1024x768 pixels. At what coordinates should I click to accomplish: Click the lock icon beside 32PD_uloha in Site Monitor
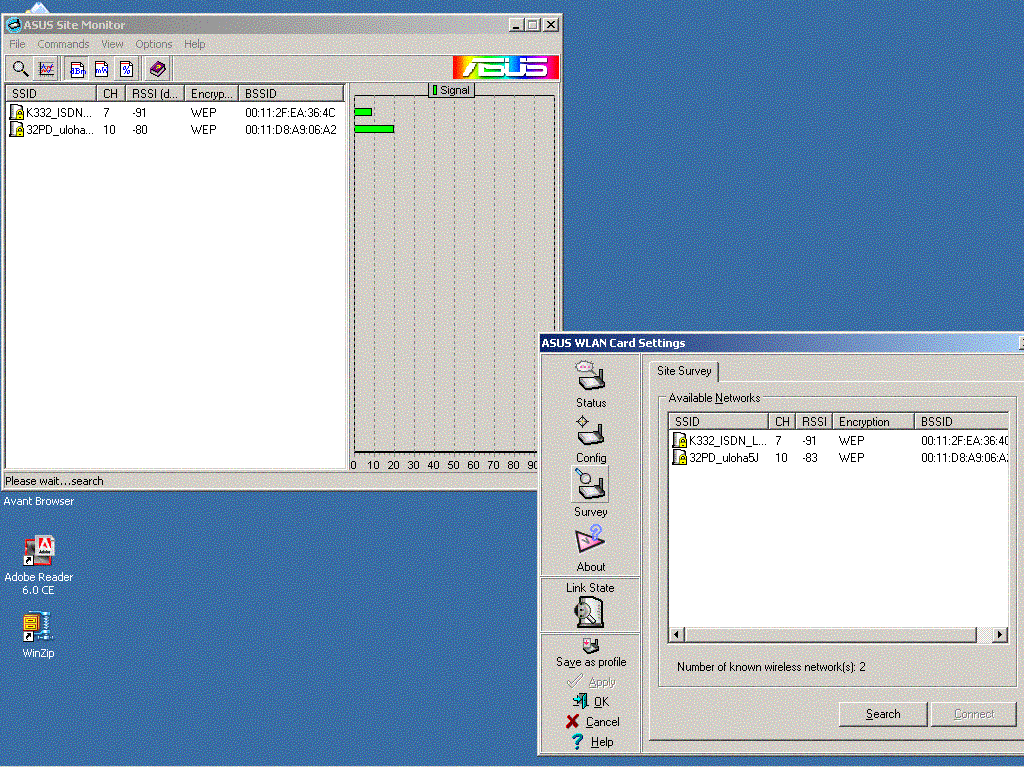click(x=16, y=129)
